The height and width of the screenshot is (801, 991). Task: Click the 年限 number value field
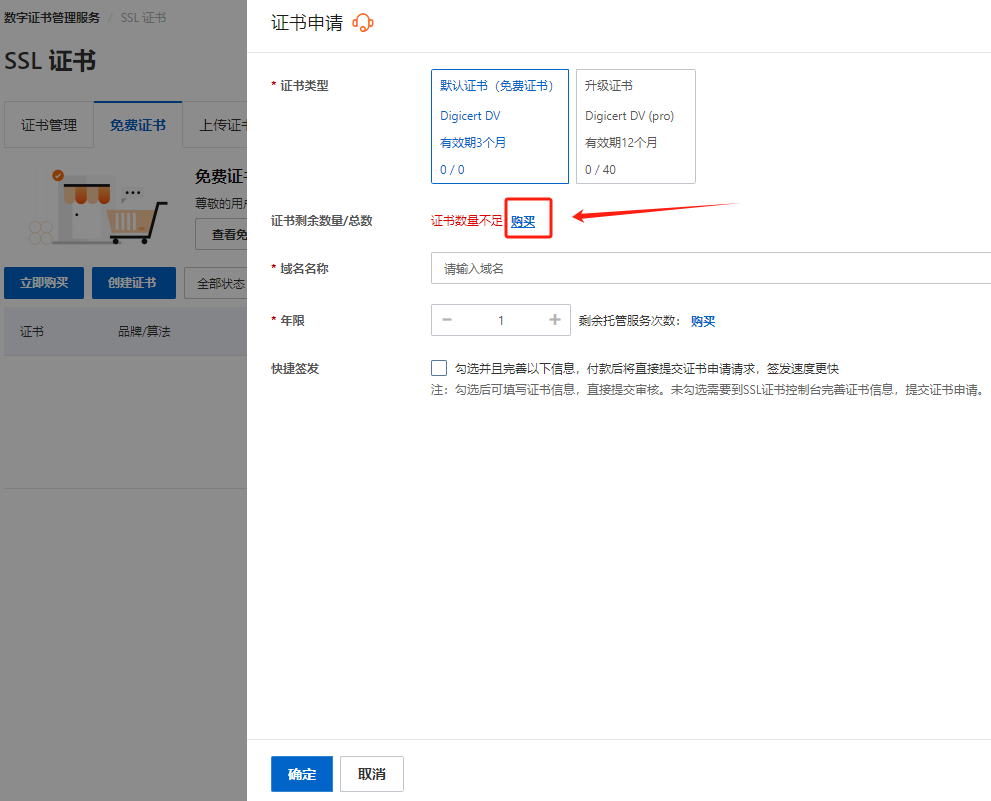click(x=501, y=320)
